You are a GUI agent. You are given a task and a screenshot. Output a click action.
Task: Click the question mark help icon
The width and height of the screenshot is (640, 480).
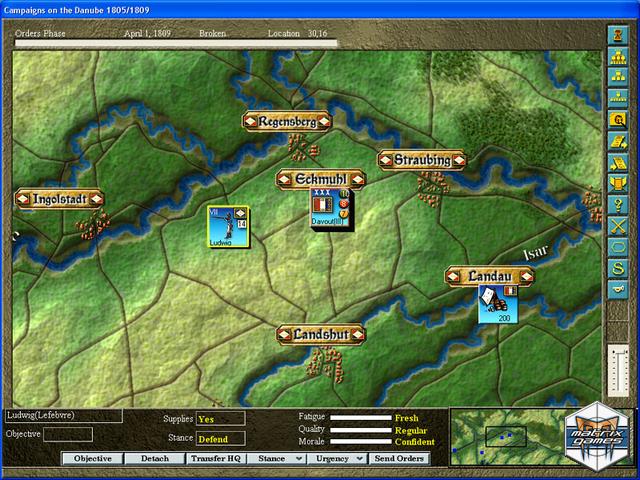618,204
